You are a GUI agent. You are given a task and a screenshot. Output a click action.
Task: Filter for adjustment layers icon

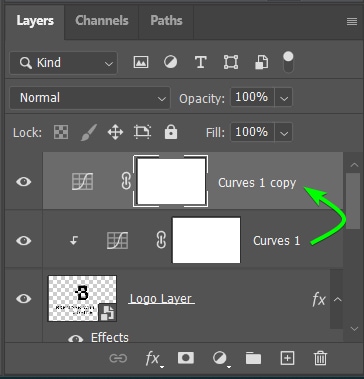171,62
